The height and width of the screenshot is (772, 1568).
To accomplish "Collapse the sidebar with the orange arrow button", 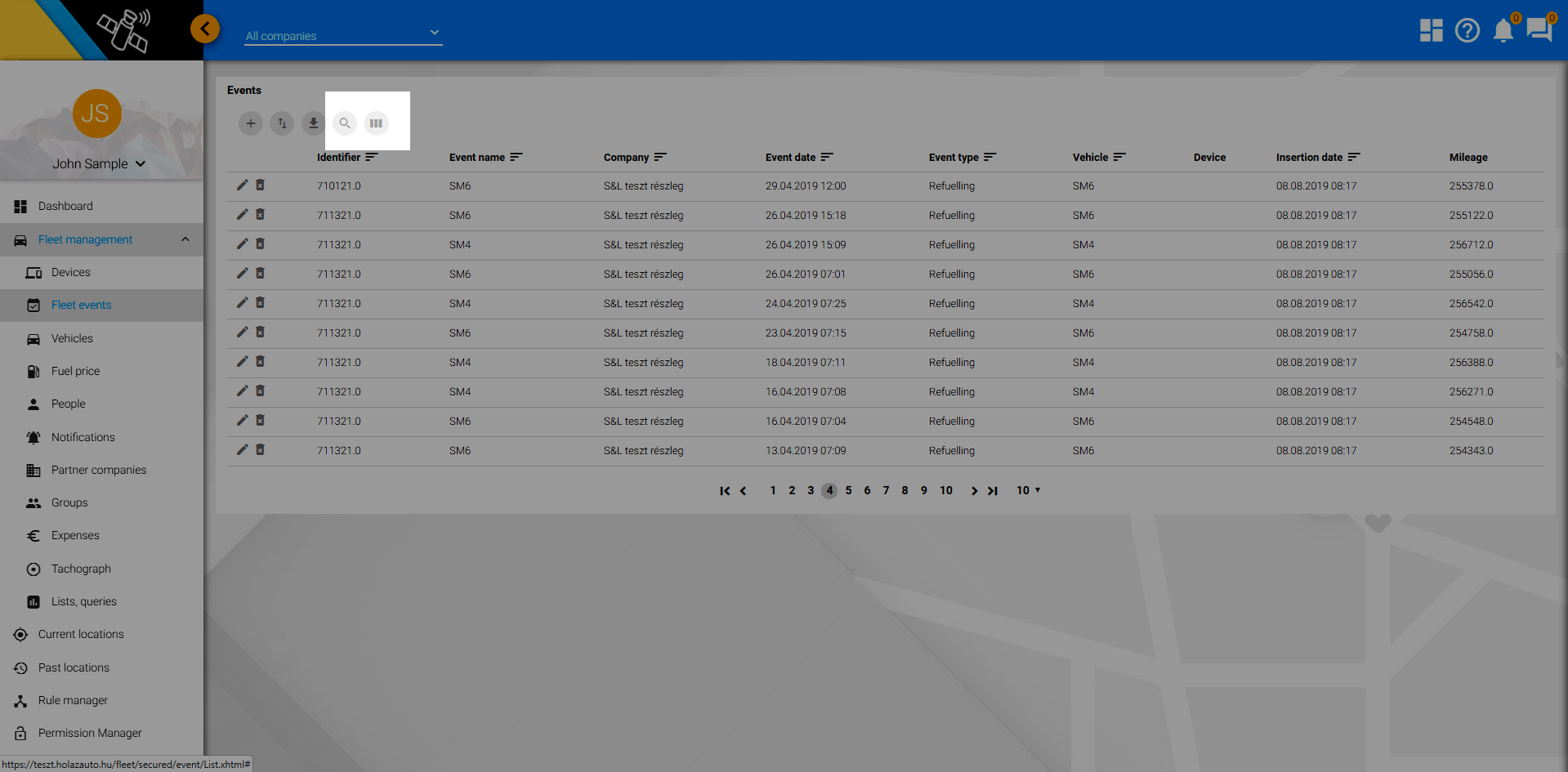I will pyautogui.click(x=205, y=29).
